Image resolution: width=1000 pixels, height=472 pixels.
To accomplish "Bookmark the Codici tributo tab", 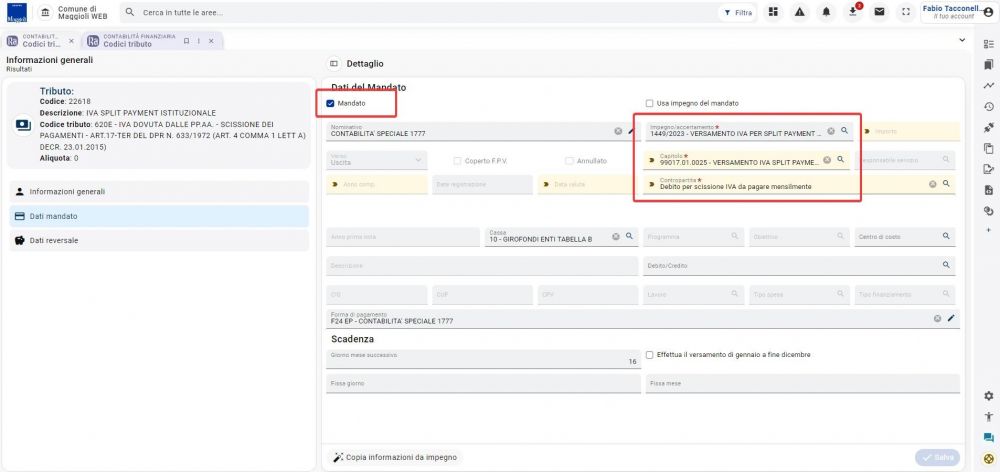I will (186, 41).
